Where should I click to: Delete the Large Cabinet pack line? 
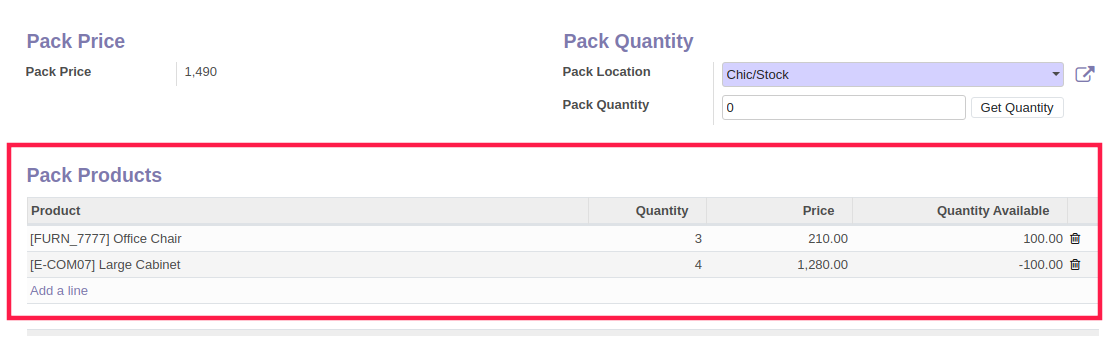tap(1075, 265)
